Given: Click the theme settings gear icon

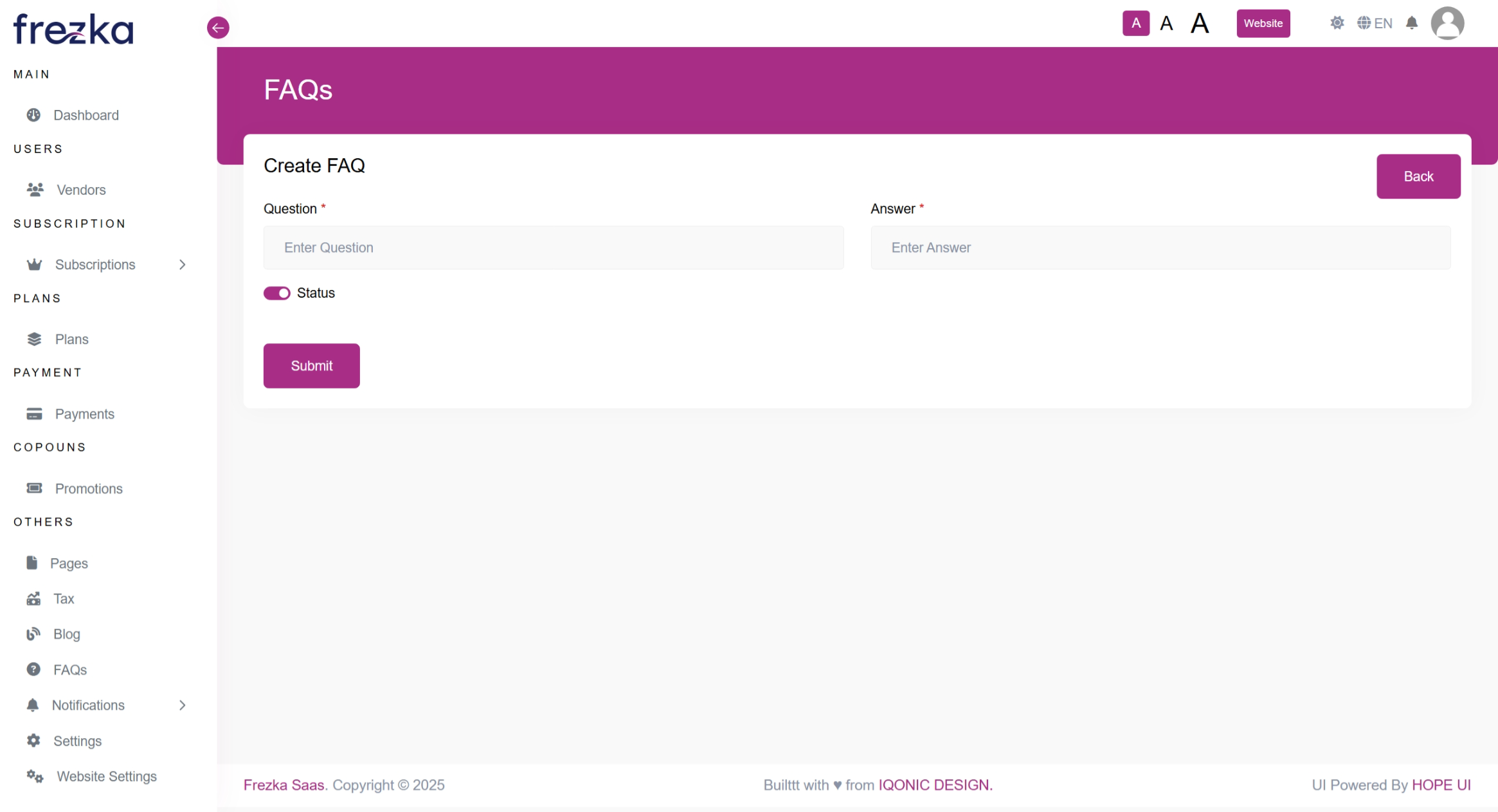Looking at the screenshot, I should [x=1337, y=24].
